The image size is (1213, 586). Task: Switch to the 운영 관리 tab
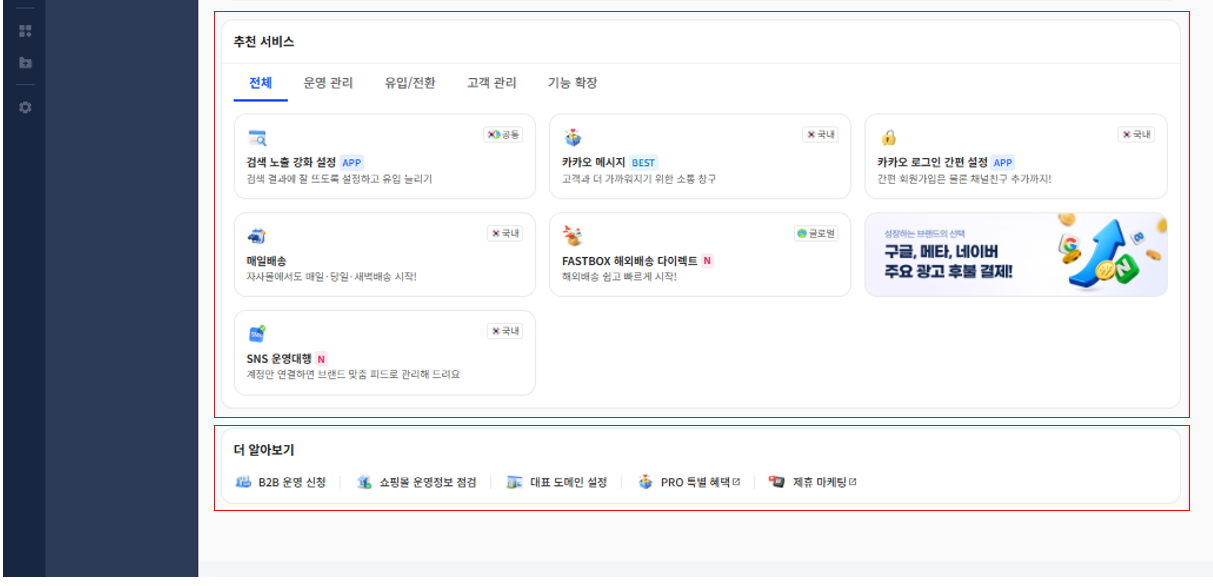click(328, 83)
